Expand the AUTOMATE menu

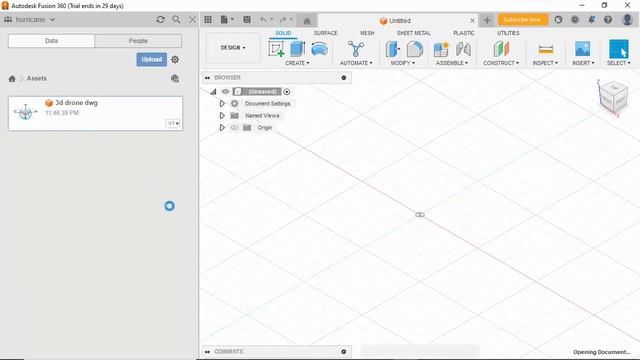coord(356,63)
